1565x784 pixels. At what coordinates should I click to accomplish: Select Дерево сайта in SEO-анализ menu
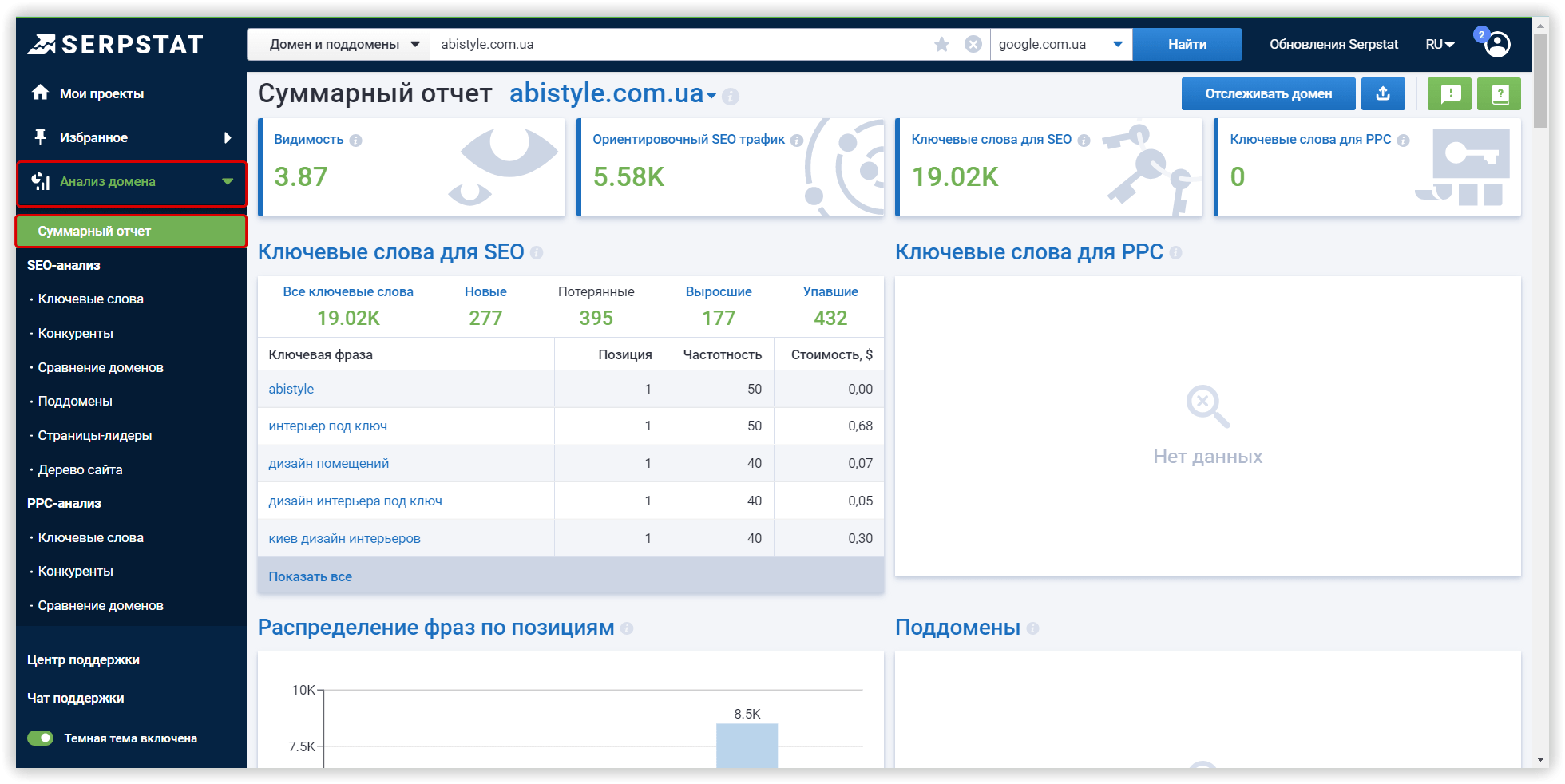(x=80, y=470)
